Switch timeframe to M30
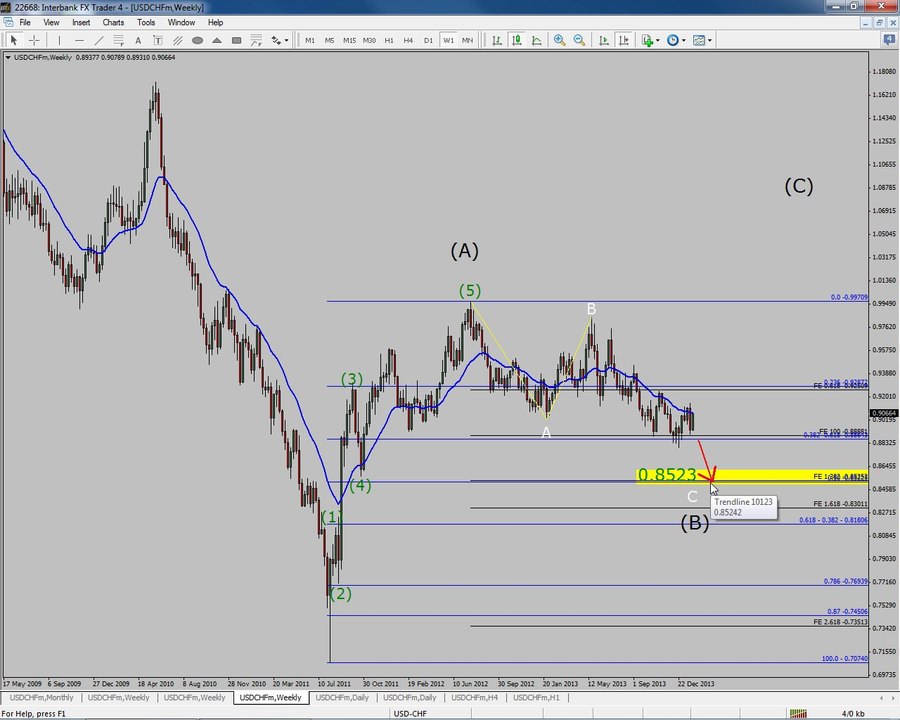Viewport: 900px width, 720px height. click(x=369, y=40)
